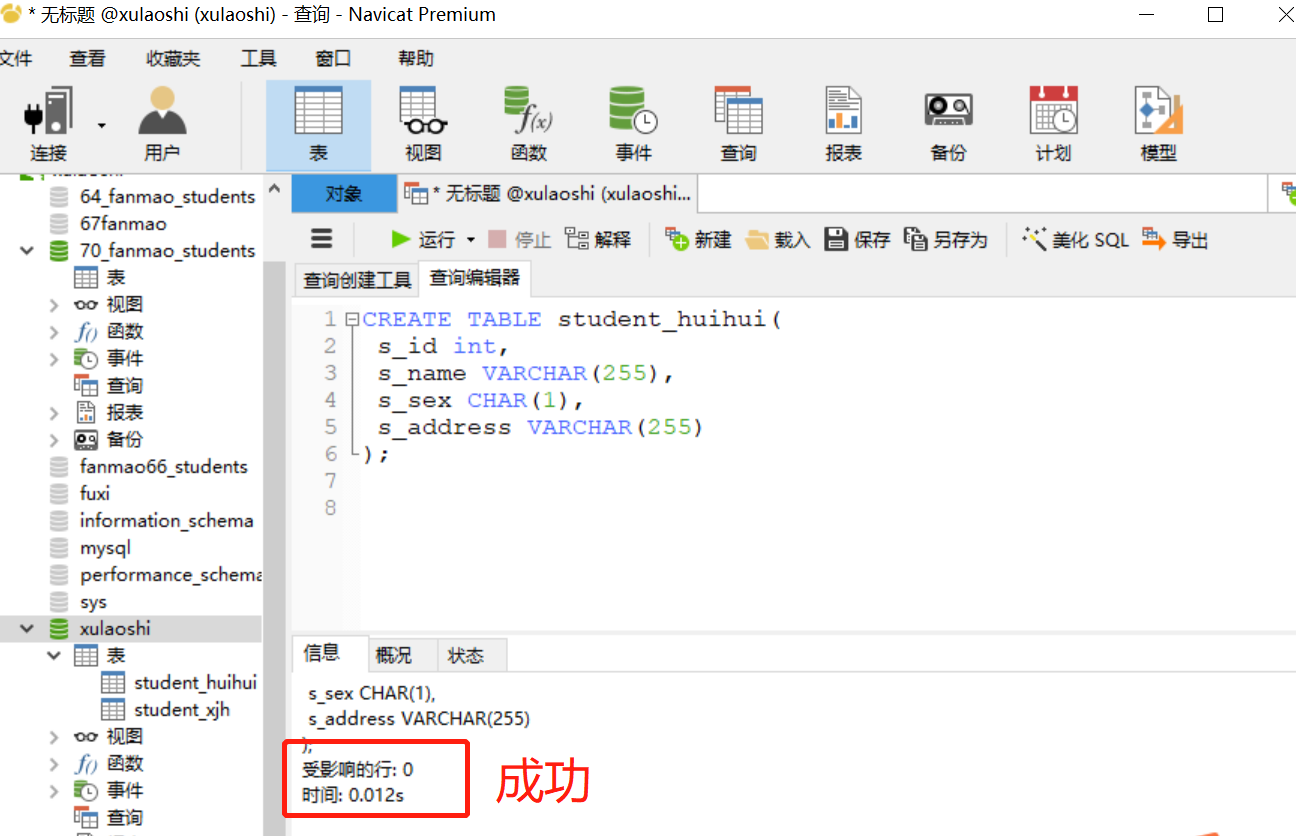Click the 停止 stop button
The height and width of the screenshot is (836, 1296).
click(519, 240)
